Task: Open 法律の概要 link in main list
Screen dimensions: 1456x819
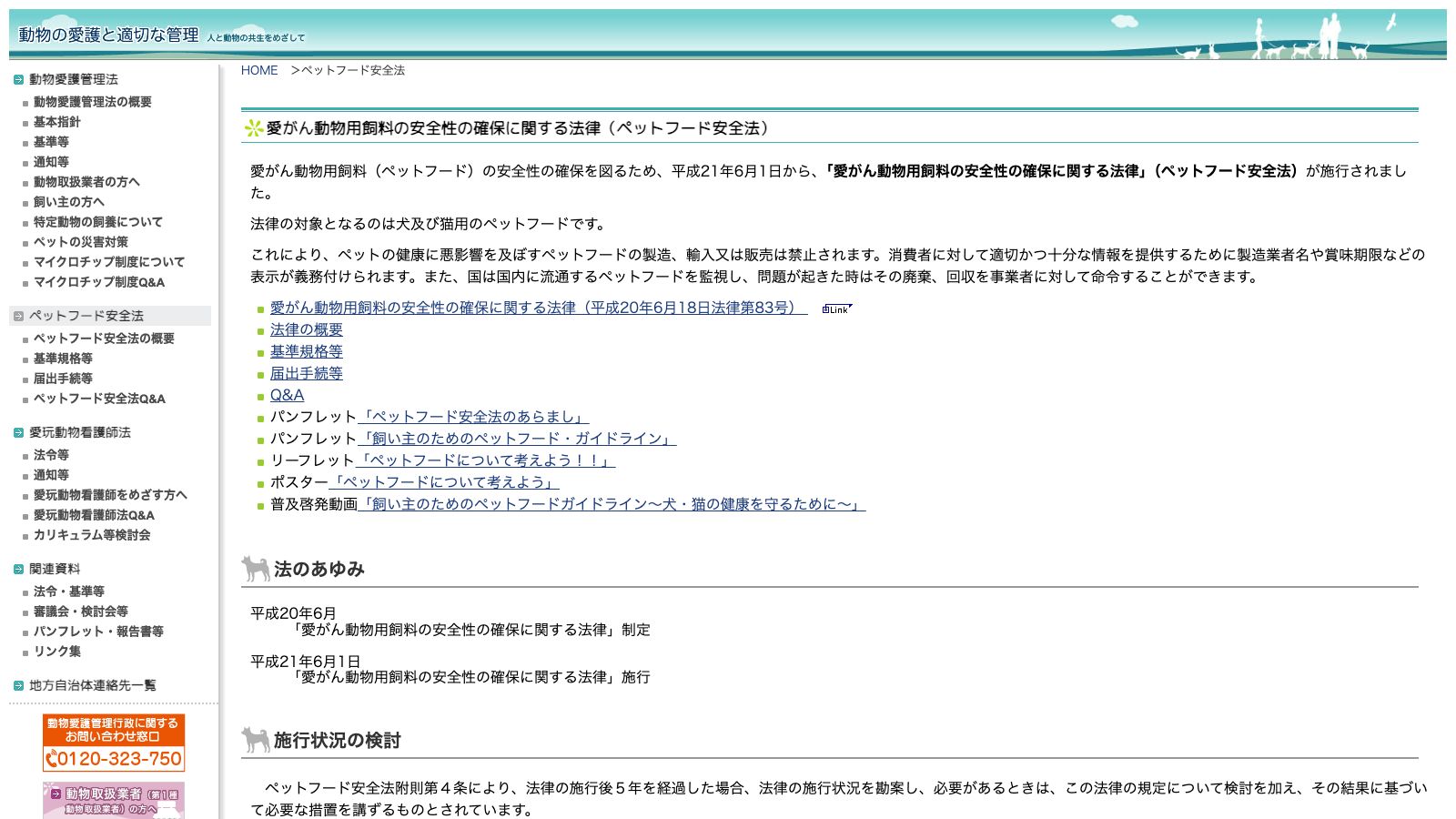Action: (x=307, y=329)
